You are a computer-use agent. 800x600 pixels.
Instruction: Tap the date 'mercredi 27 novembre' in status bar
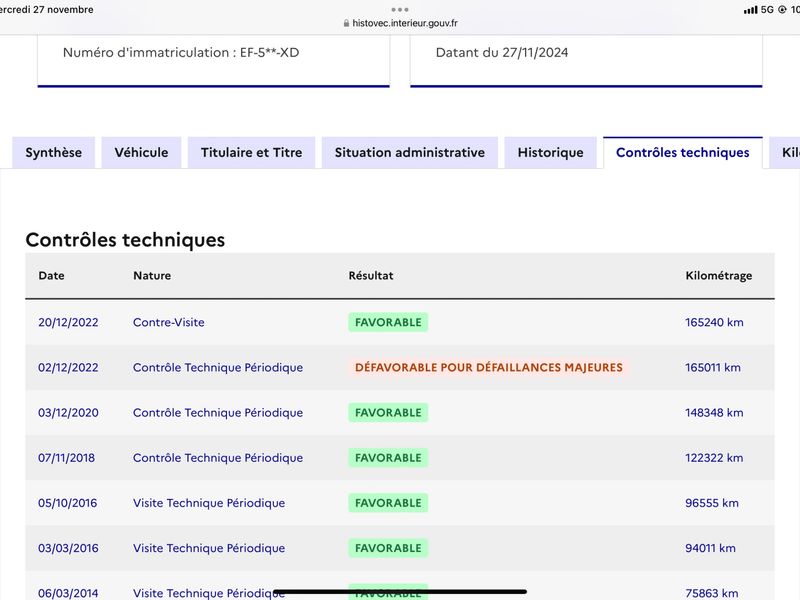[46, 9]
